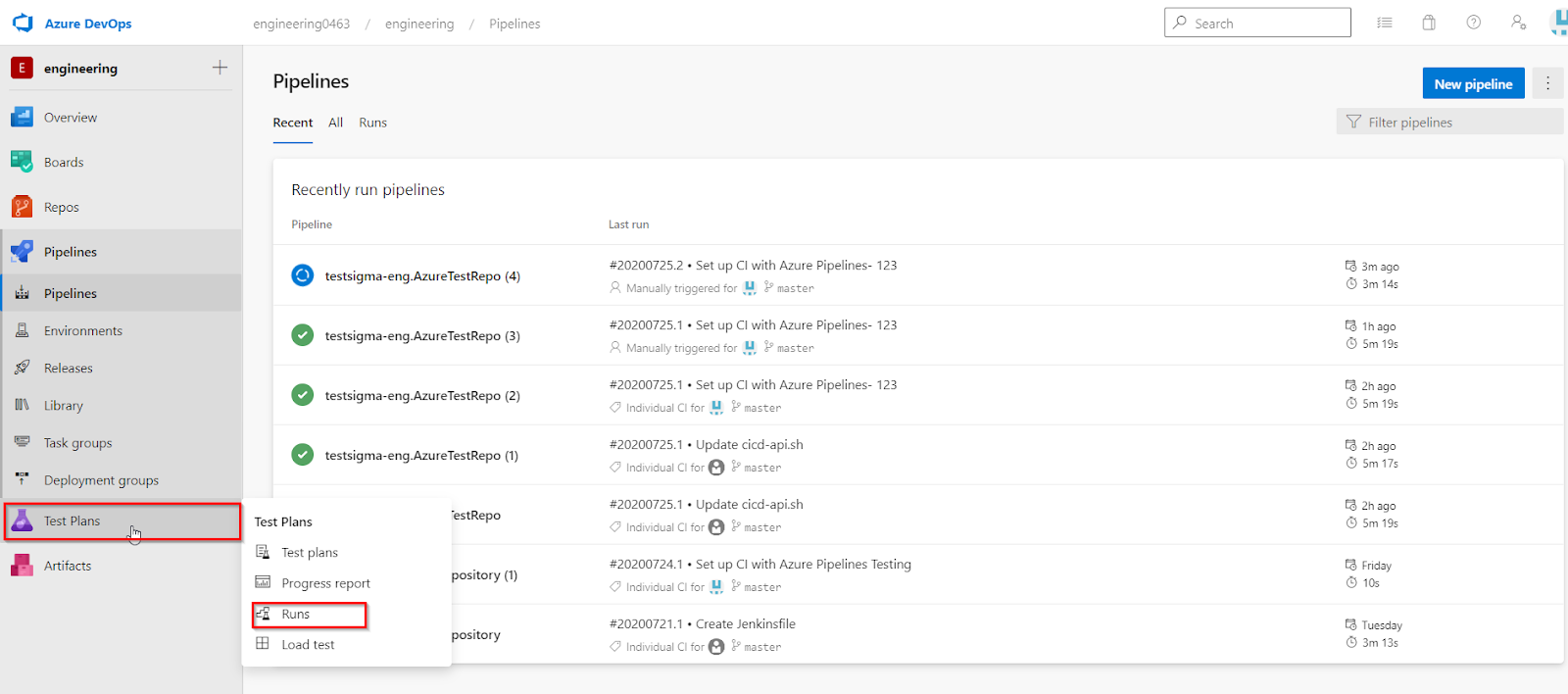Open testsigma-eng.AzureTestRepo (3) pipeline
The image size is (1568, 694).
tap(422, 336)
